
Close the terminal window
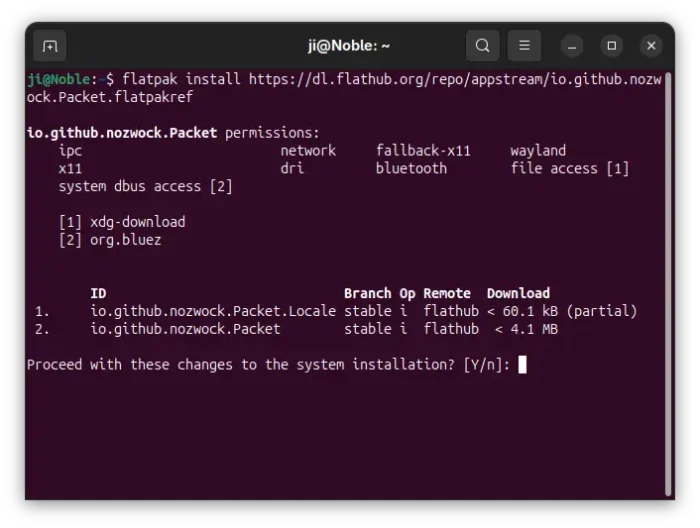tap(651, 46)
